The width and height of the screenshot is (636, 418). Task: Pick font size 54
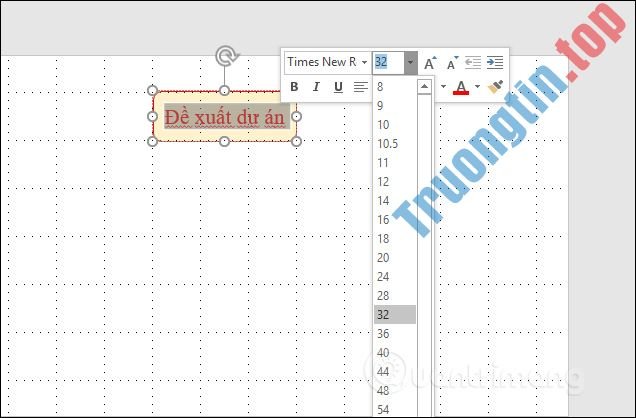click(395, 409)
